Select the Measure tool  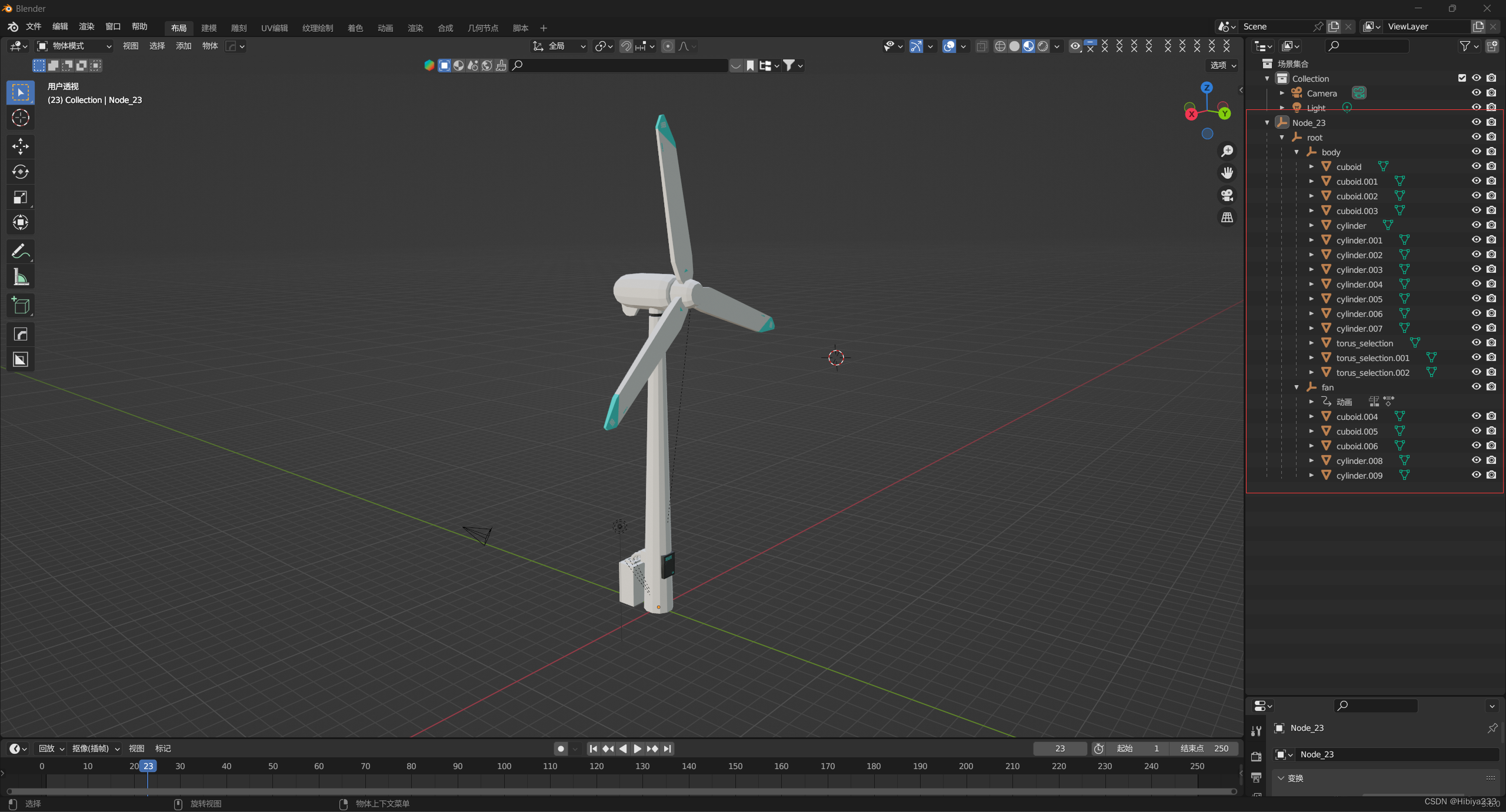tap(21, 278)
